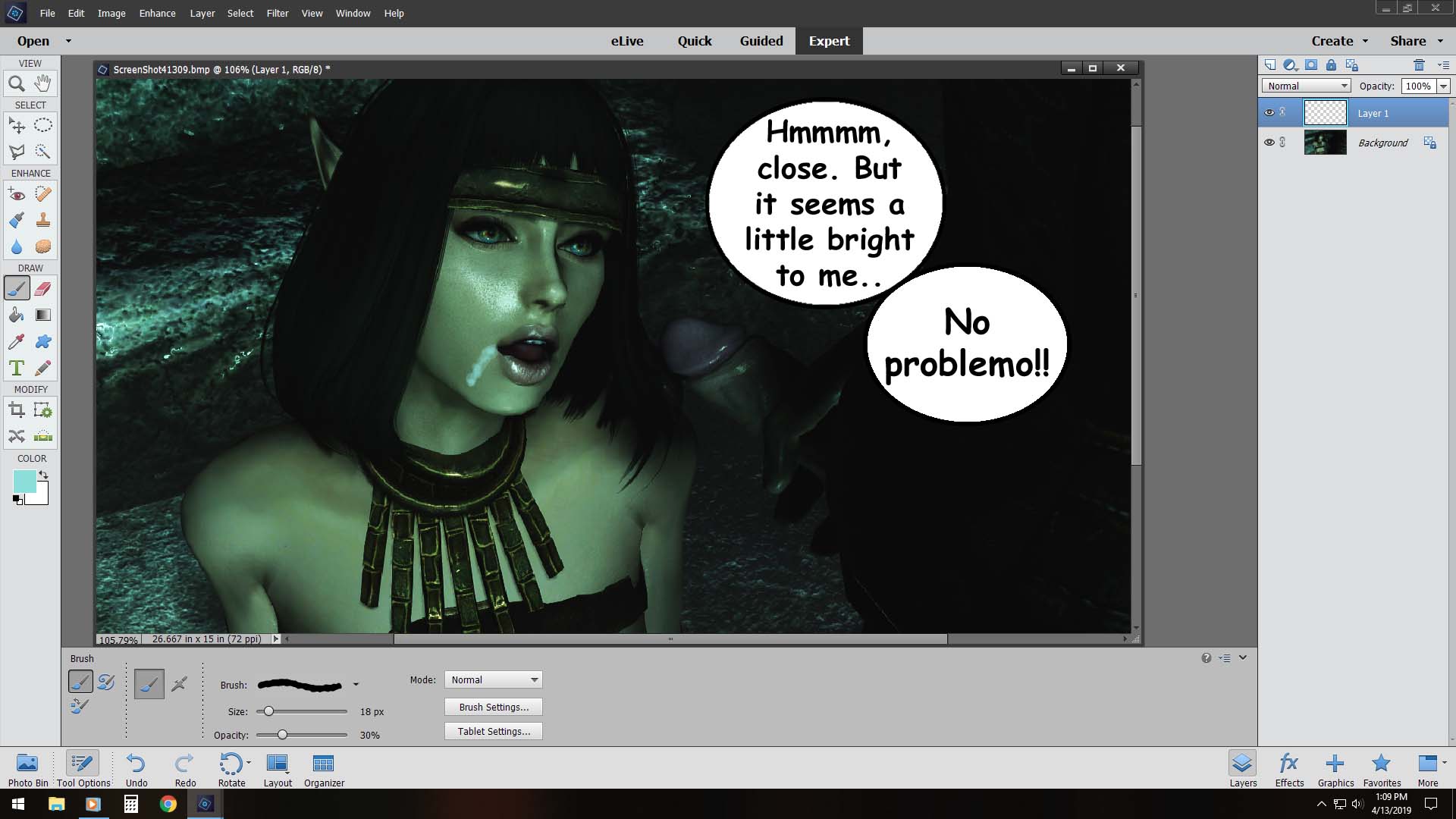Select the Quick Selection tool
Image resolution: width=1456 pixels, height=819 pixels.
pos(43,152)
